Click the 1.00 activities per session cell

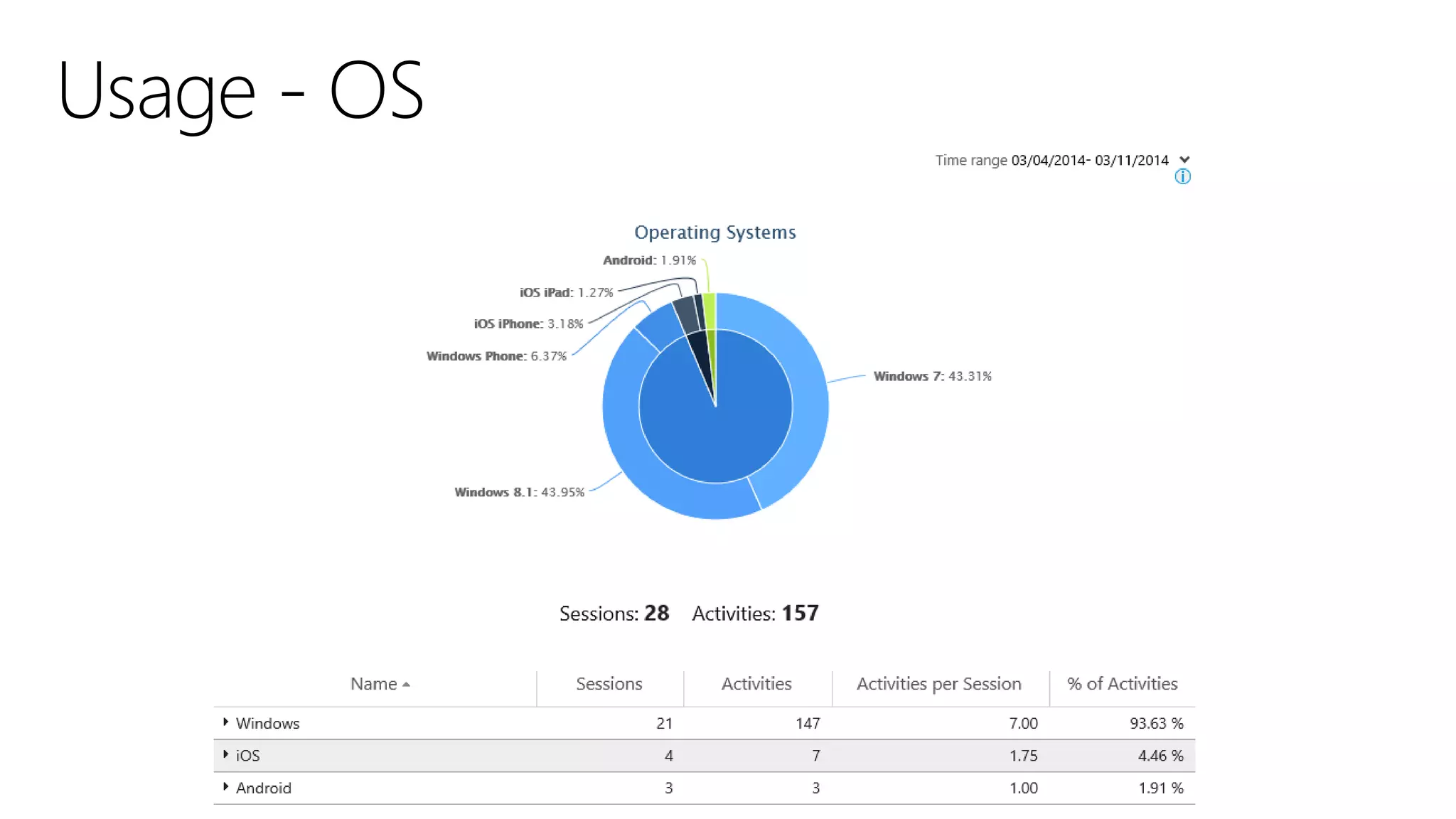point(1023,788)
